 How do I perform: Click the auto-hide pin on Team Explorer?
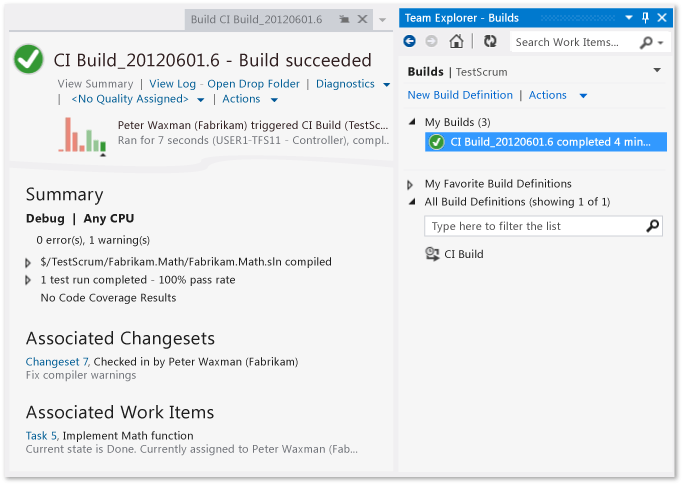[x=645, y=18]
